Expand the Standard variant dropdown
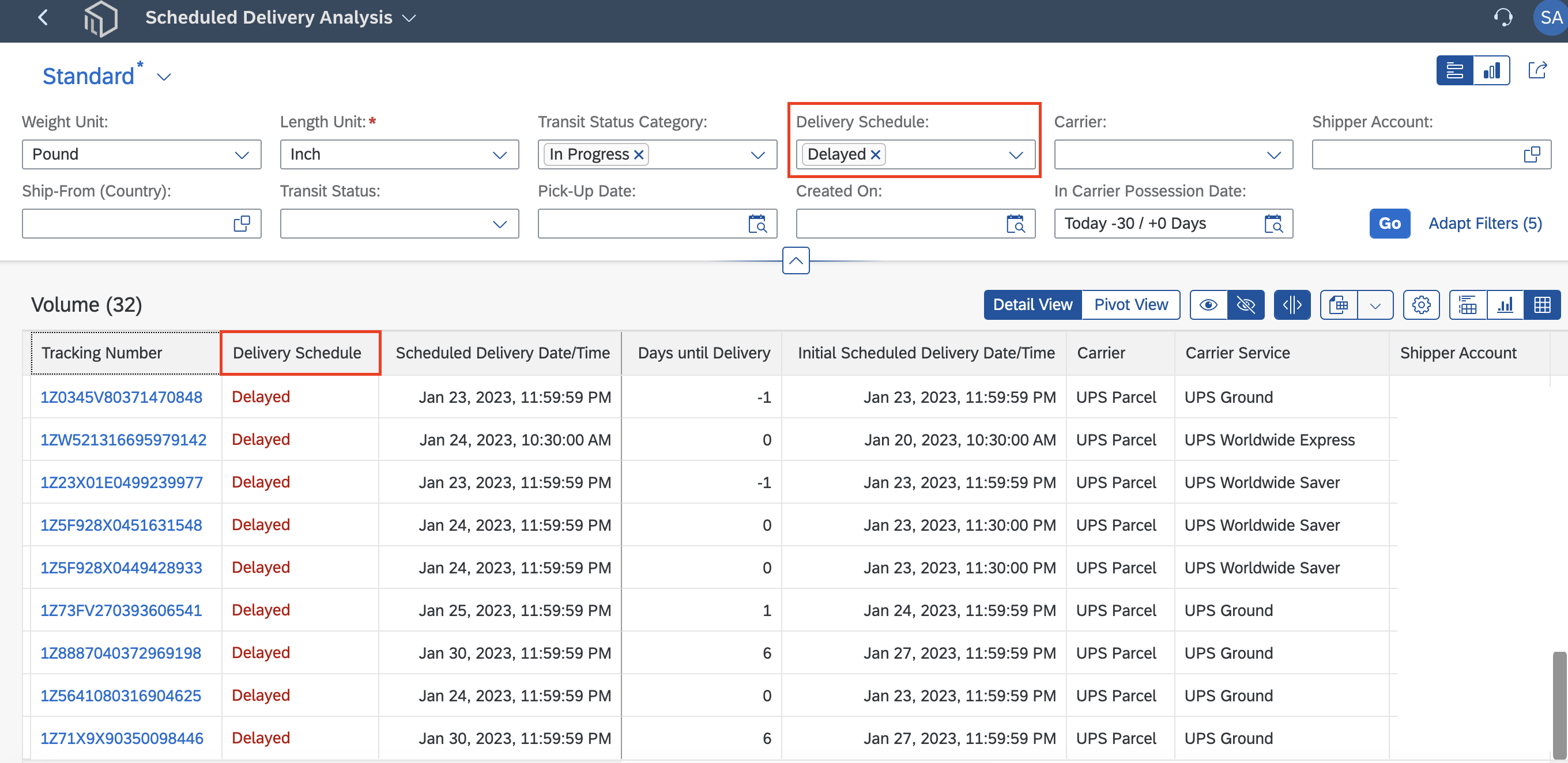The width and height of the screenshot is (1568, 763). tap(164, 77)
